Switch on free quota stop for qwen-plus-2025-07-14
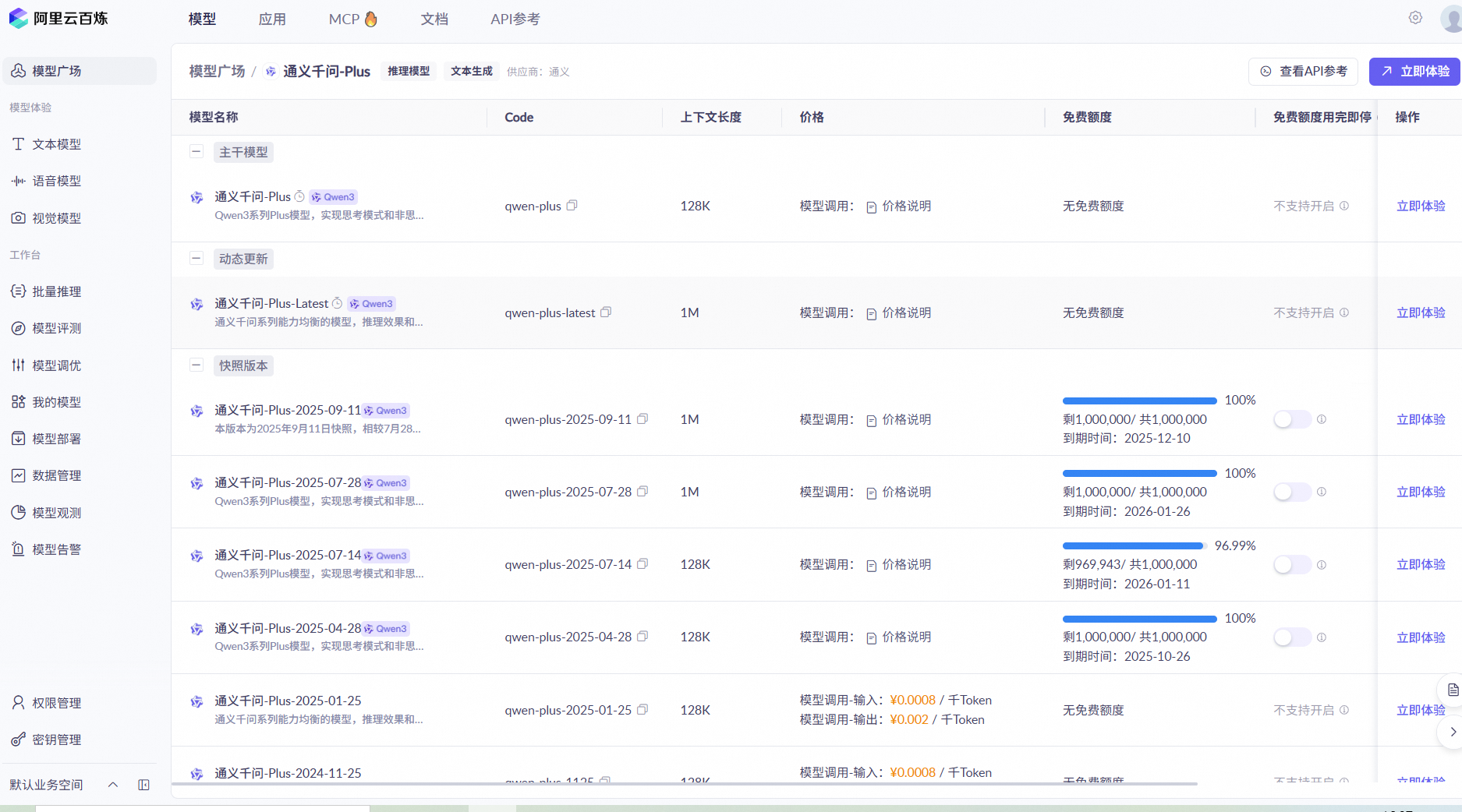1462x812 pixels. (x=1292, y=564)
